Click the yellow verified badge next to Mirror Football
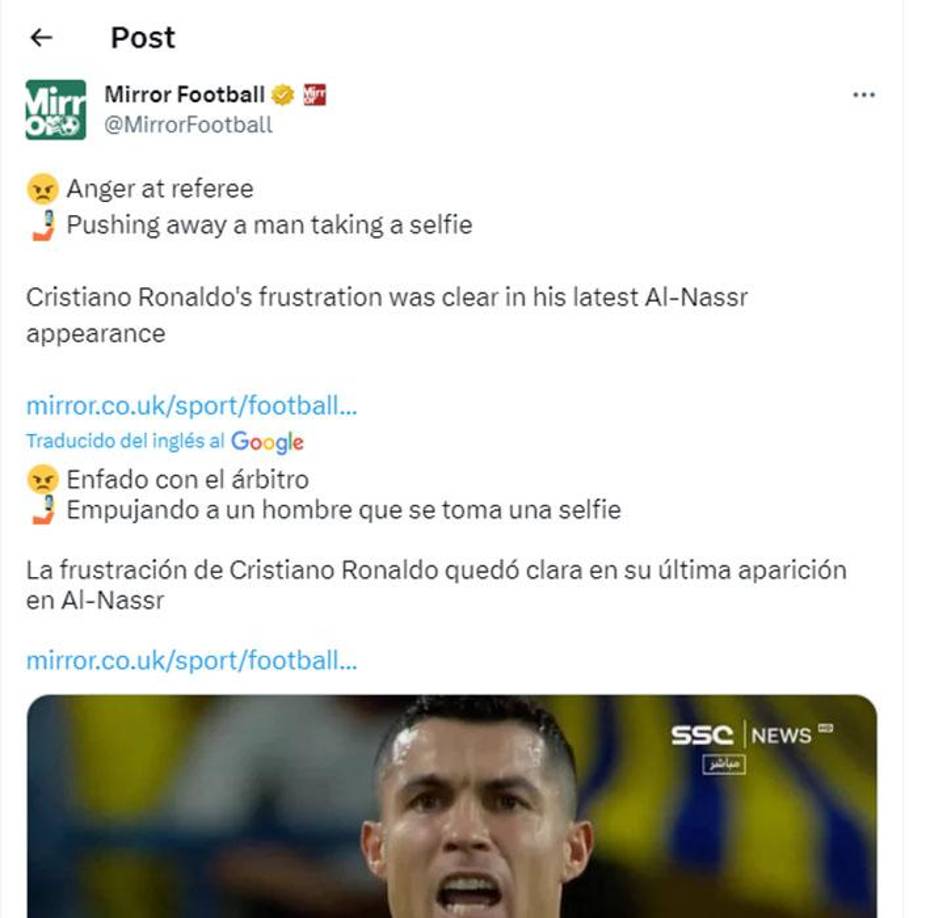The width and height of the screenshot is (926, 918). coord(283,95)
